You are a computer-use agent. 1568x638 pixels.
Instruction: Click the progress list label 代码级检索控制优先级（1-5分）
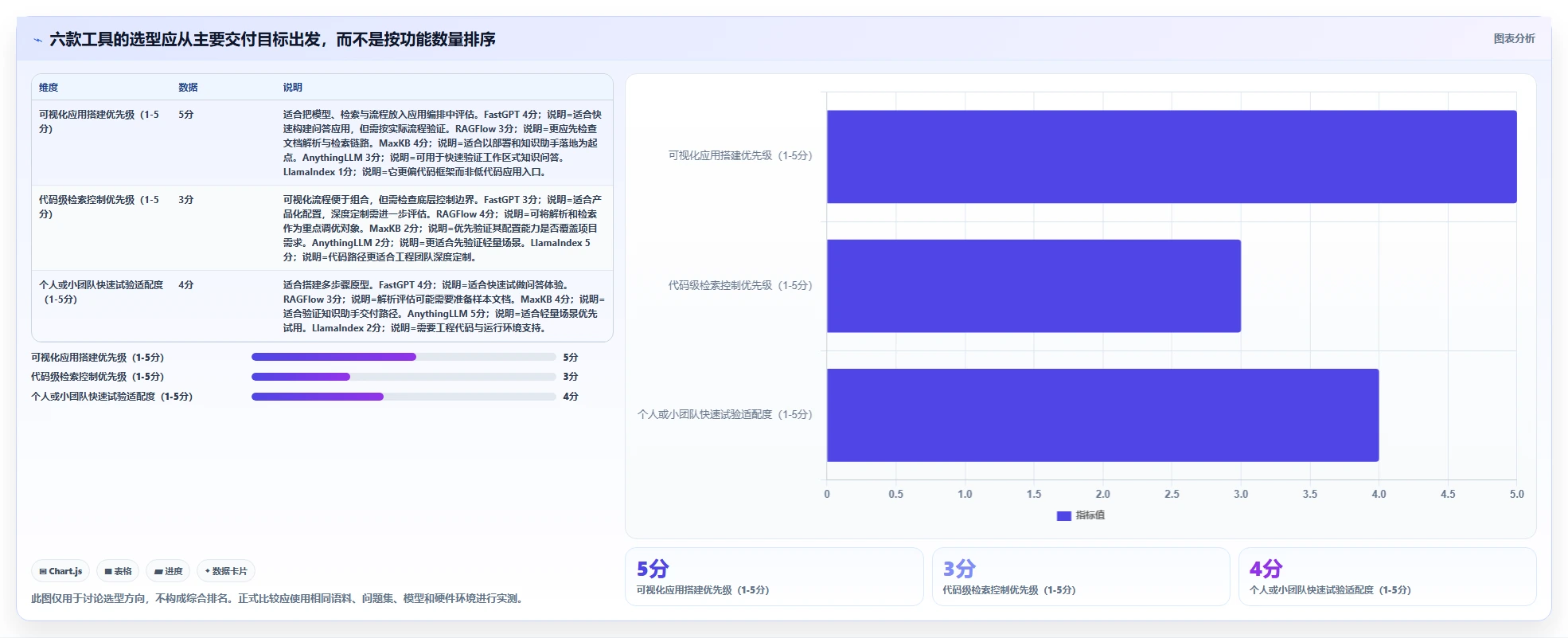tap(97, 377)
